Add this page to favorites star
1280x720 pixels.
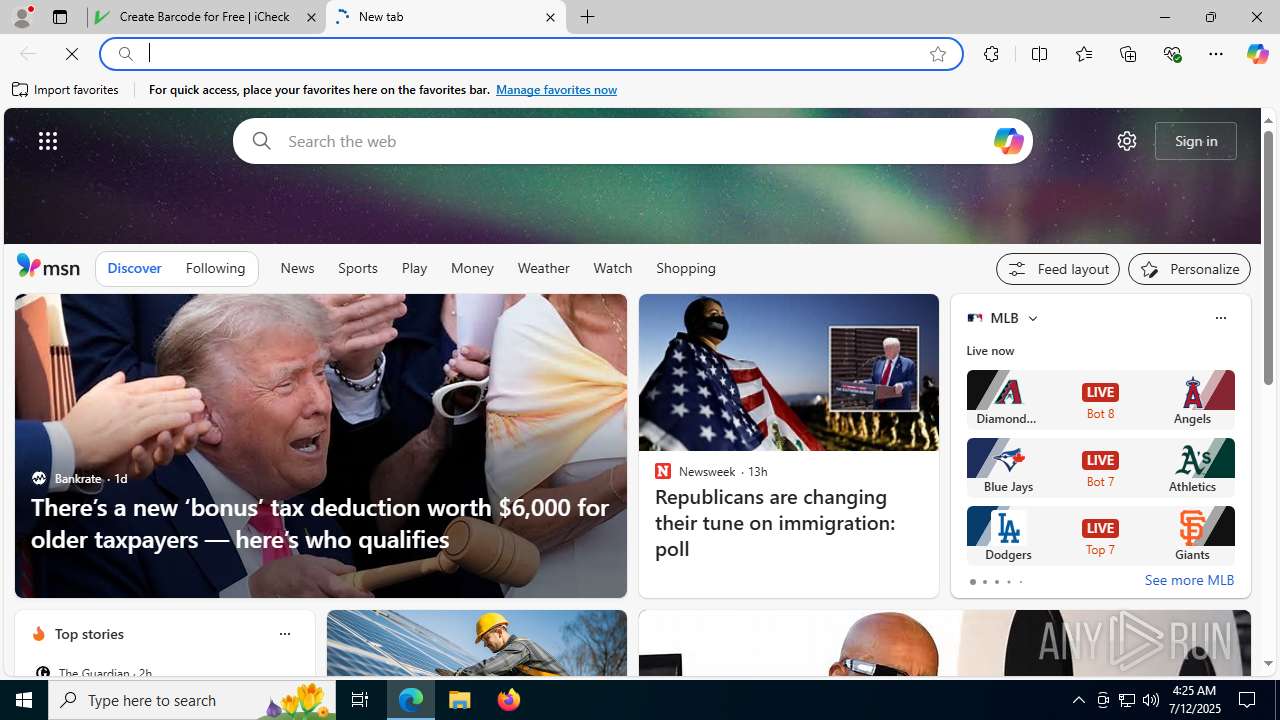coord(938,54)
